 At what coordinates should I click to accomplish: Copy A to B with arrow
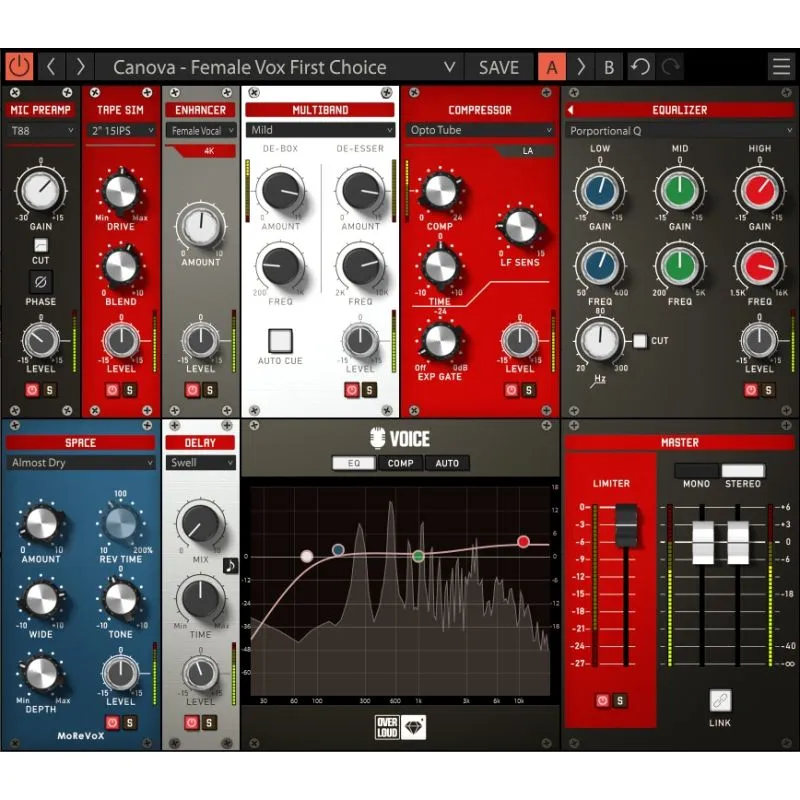[581, 67]
